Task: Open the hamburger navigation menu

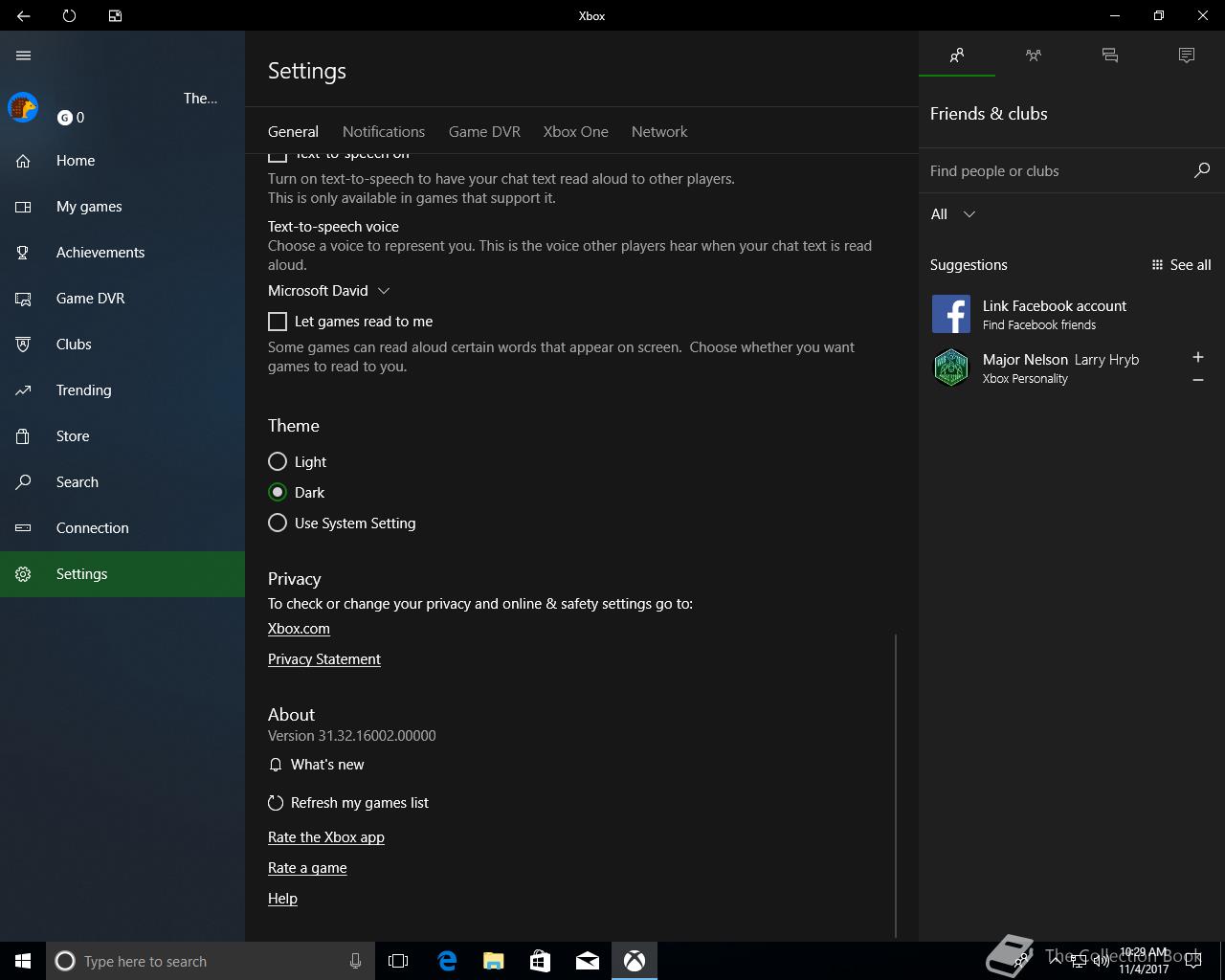Action: click(24, 56)
